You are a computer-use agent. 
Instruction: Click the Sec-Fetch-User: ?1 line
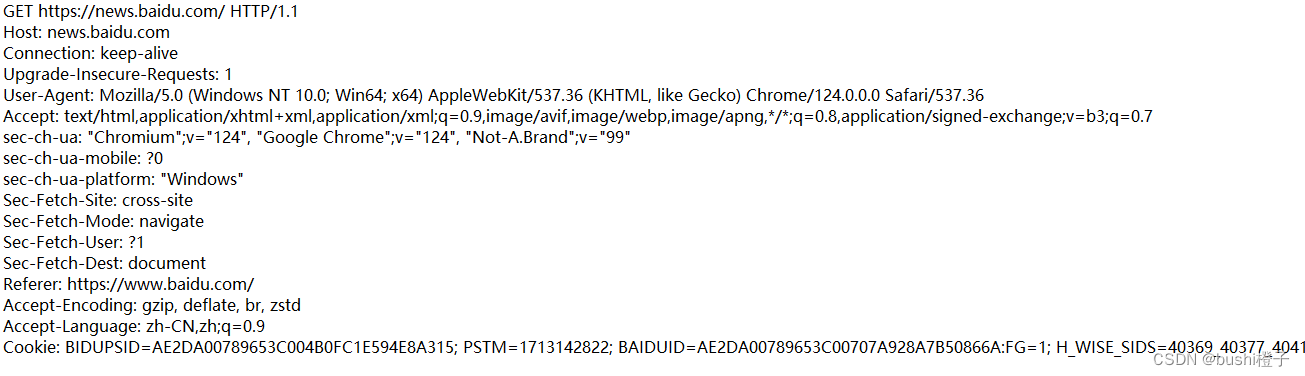point(74,242)
